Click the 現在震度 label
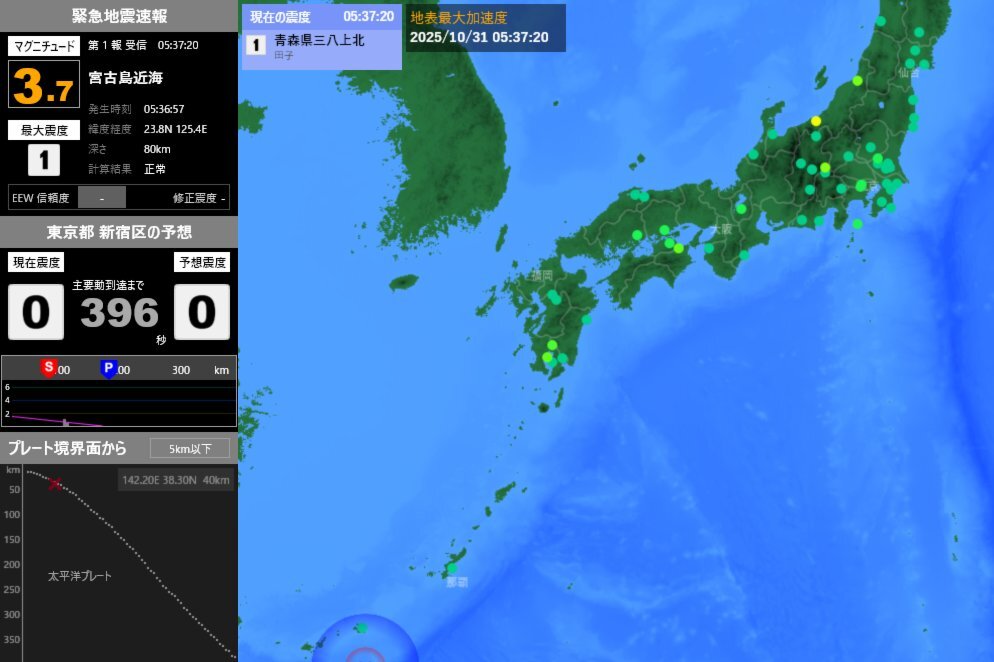The image size is (994, 662). (x=36, y=263)
